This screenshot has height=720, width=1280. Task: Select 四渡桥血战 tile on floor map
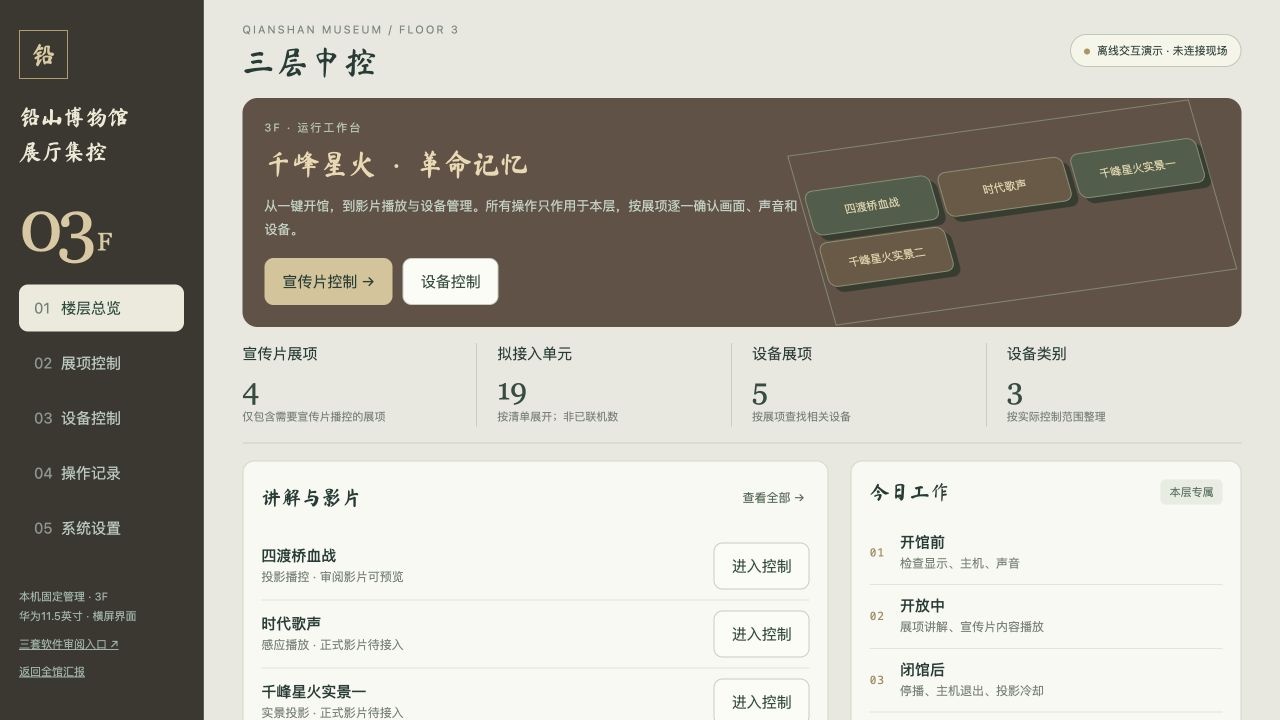point(872,205)
